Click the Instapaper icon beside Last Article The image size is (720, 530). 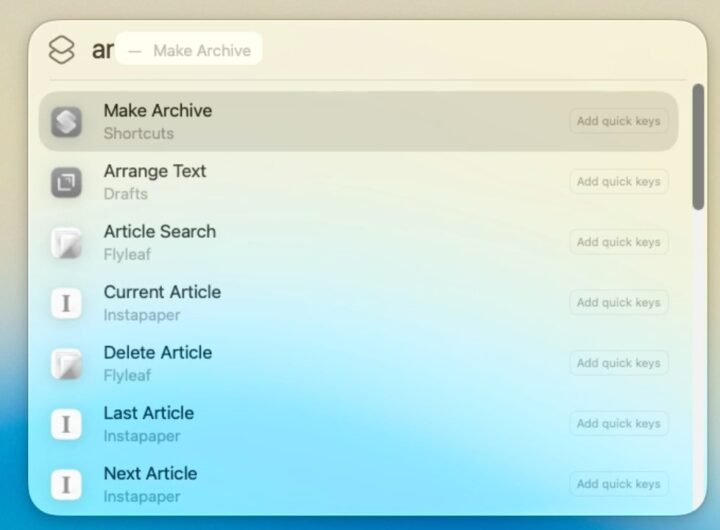tap(66, 424)
